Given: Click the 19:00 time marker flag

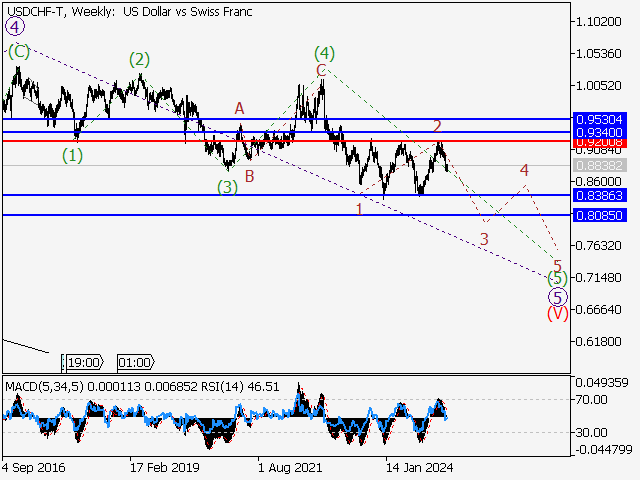Looking at the screenshot, I should pyautogui.click(x=82, y=362).
